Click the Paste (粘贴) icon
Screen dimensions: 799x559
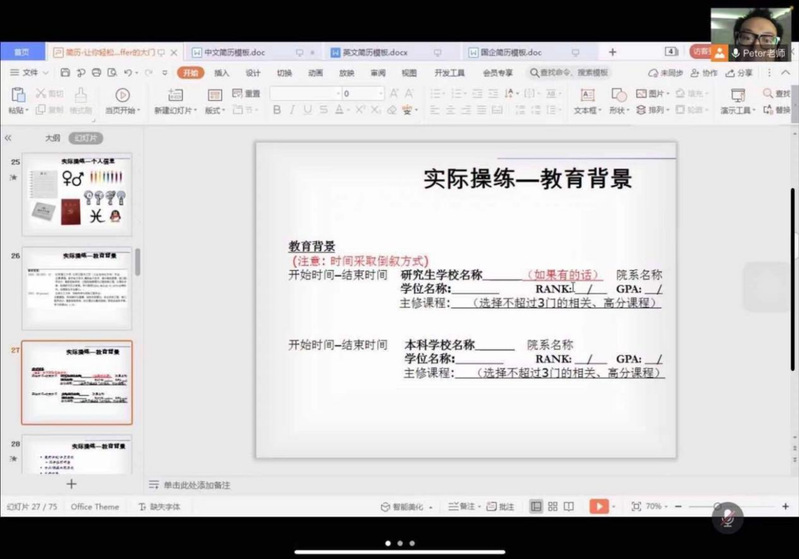17,96
